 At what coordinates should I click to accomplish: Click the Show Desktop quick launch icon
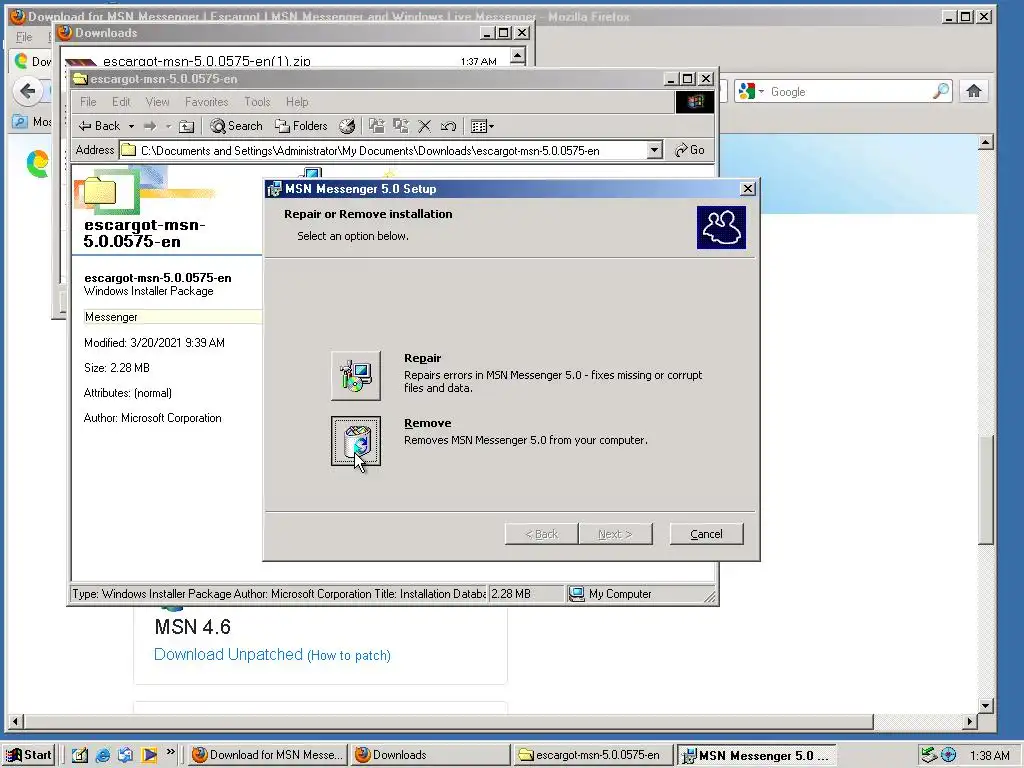(80, 755)
